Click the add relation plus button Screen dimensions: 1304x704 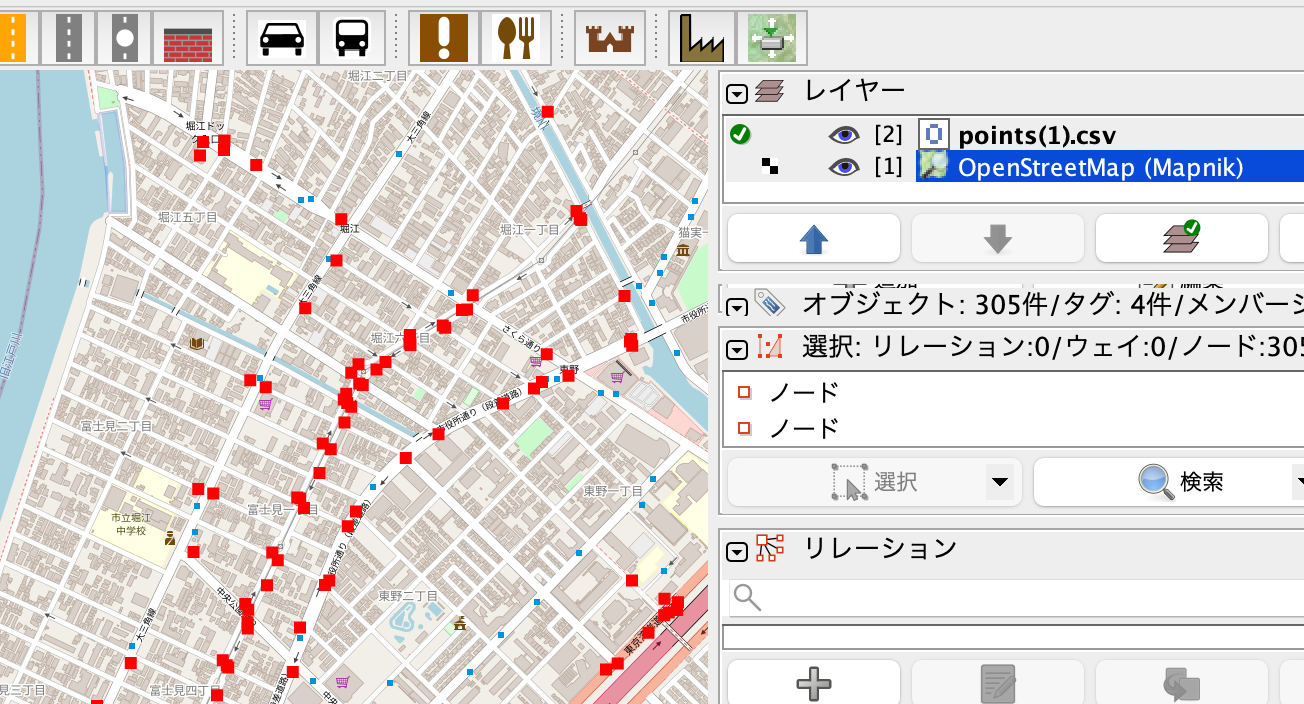click(812, 685)
